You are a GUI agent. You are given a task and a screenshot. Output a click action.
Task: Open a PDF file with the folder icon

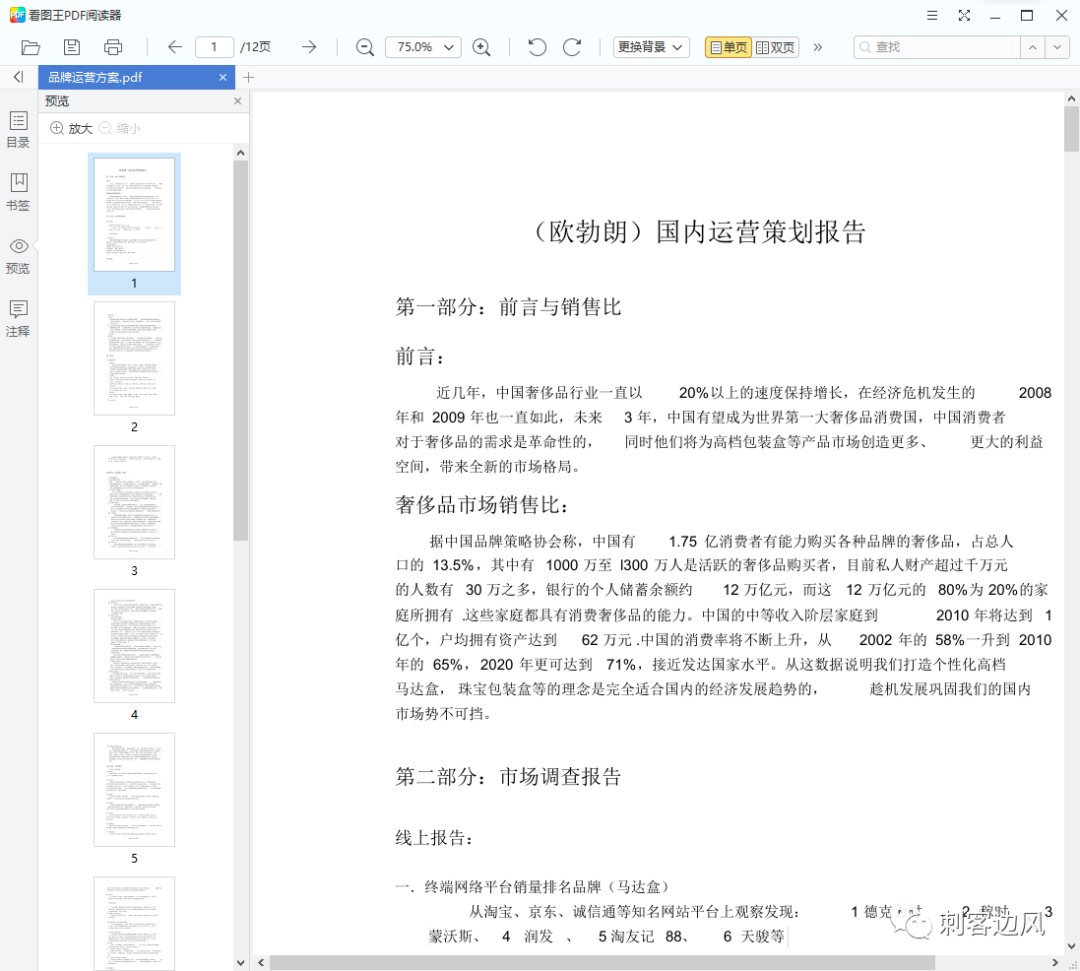point(30,47)
